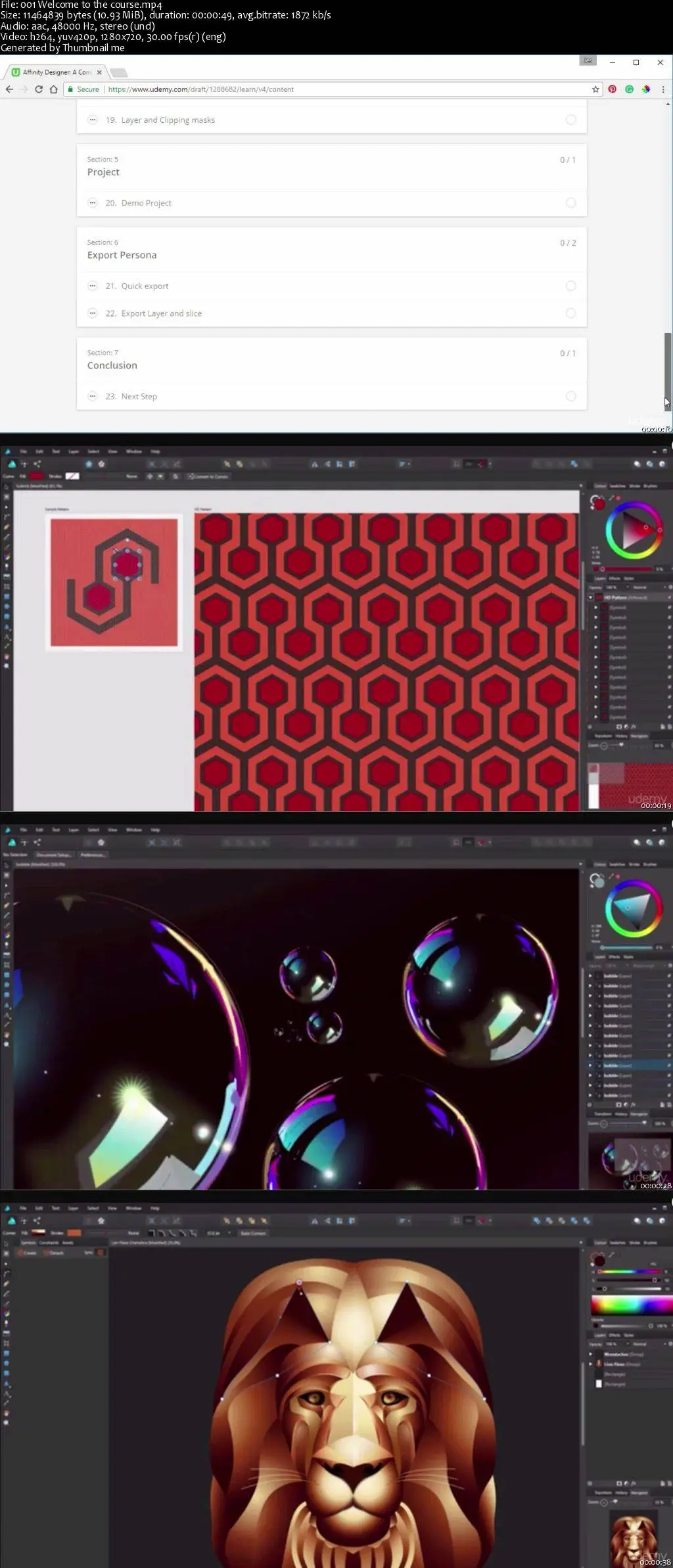Mark Layer and Clipping masks complete
The height and width of the screenshot is (1568, 673).
571,120
